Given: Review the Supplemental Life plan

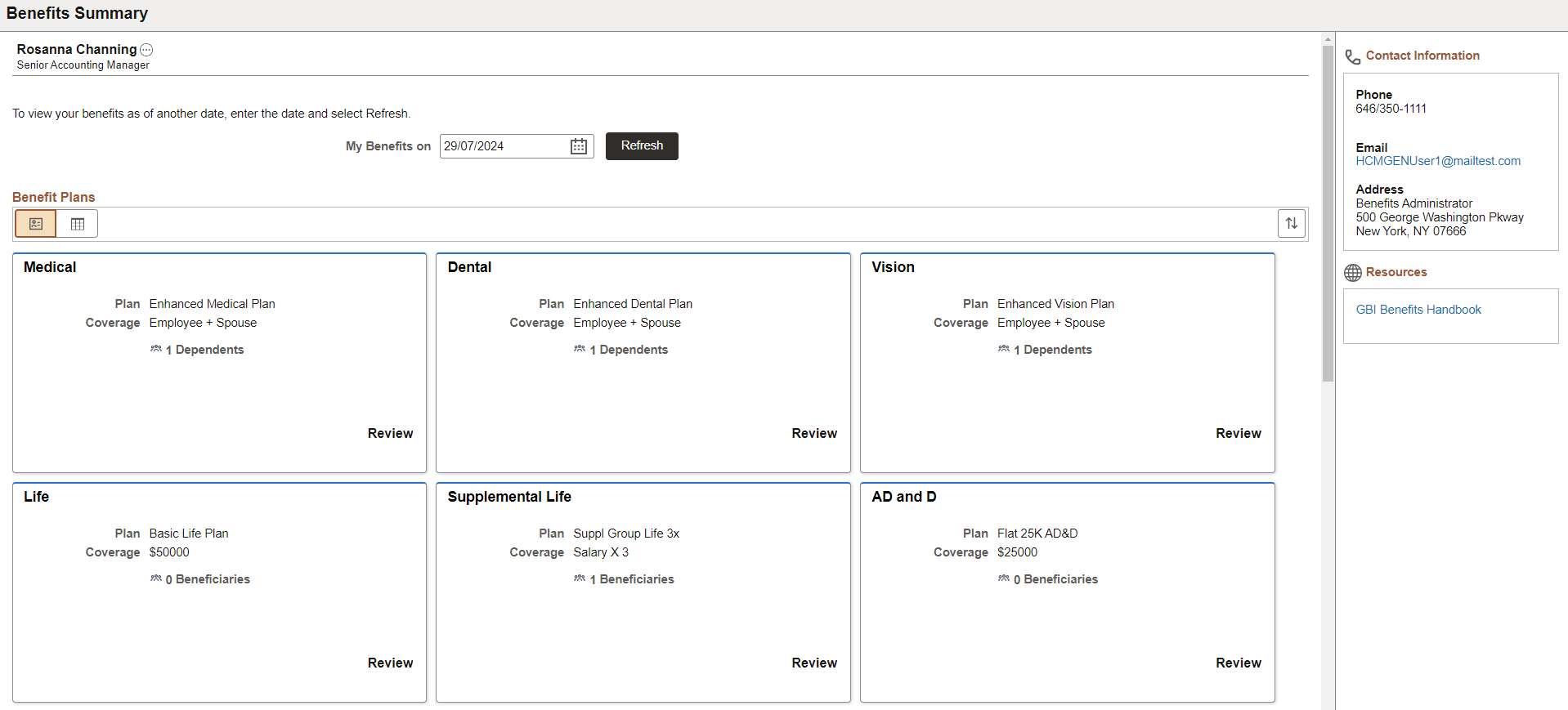Looking at the screenshot, I should [814, 663].
